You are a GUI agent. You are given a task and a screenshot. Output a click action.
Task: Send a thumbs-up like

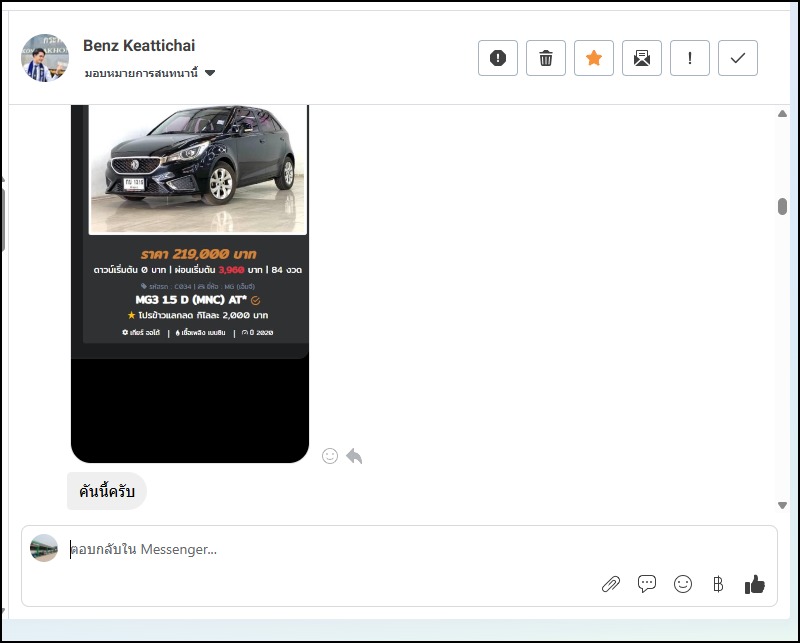(755, 584)
